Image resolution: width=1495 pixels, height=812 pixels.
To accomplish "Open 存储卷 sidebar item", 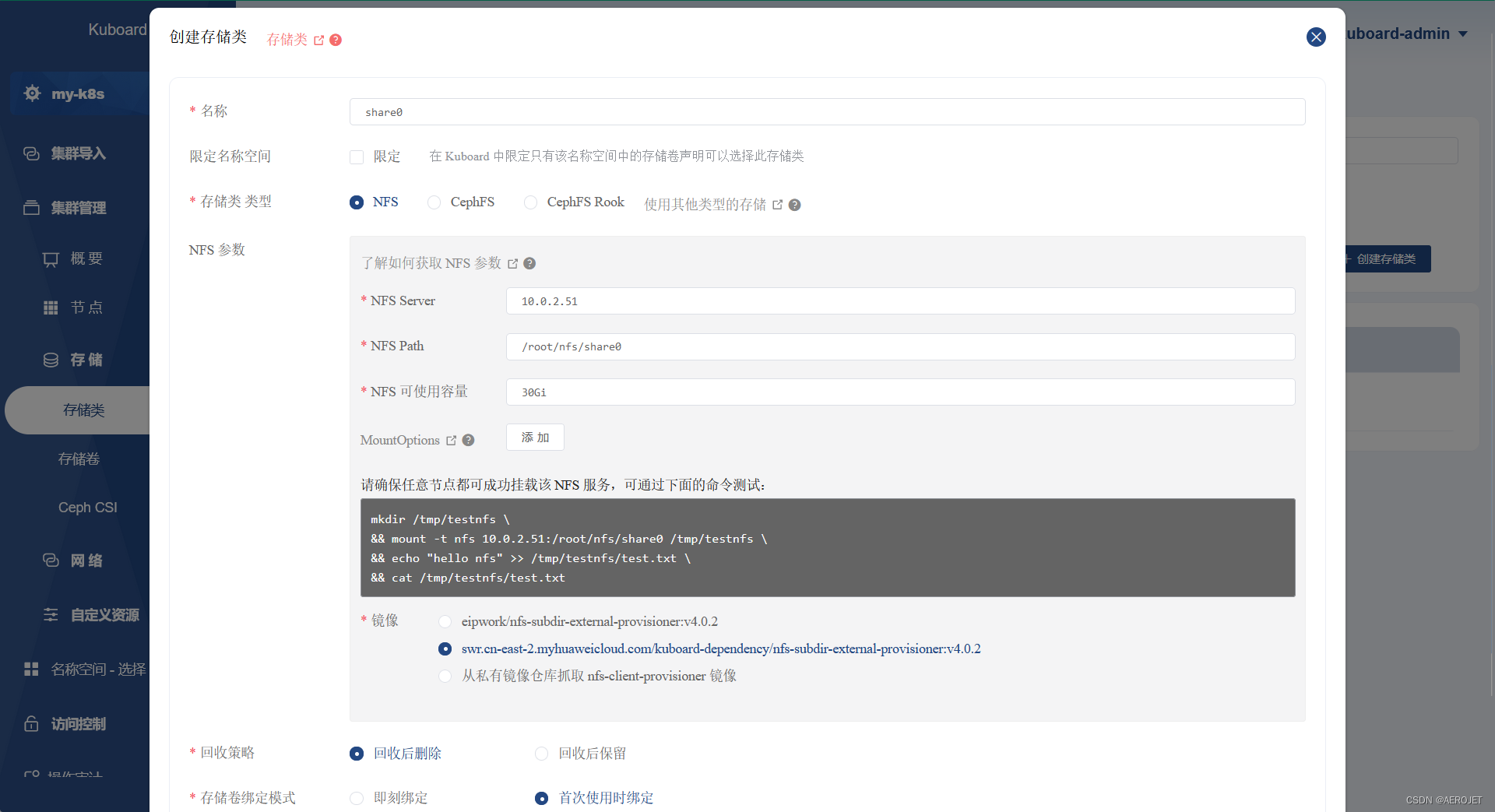I will 79,459.
